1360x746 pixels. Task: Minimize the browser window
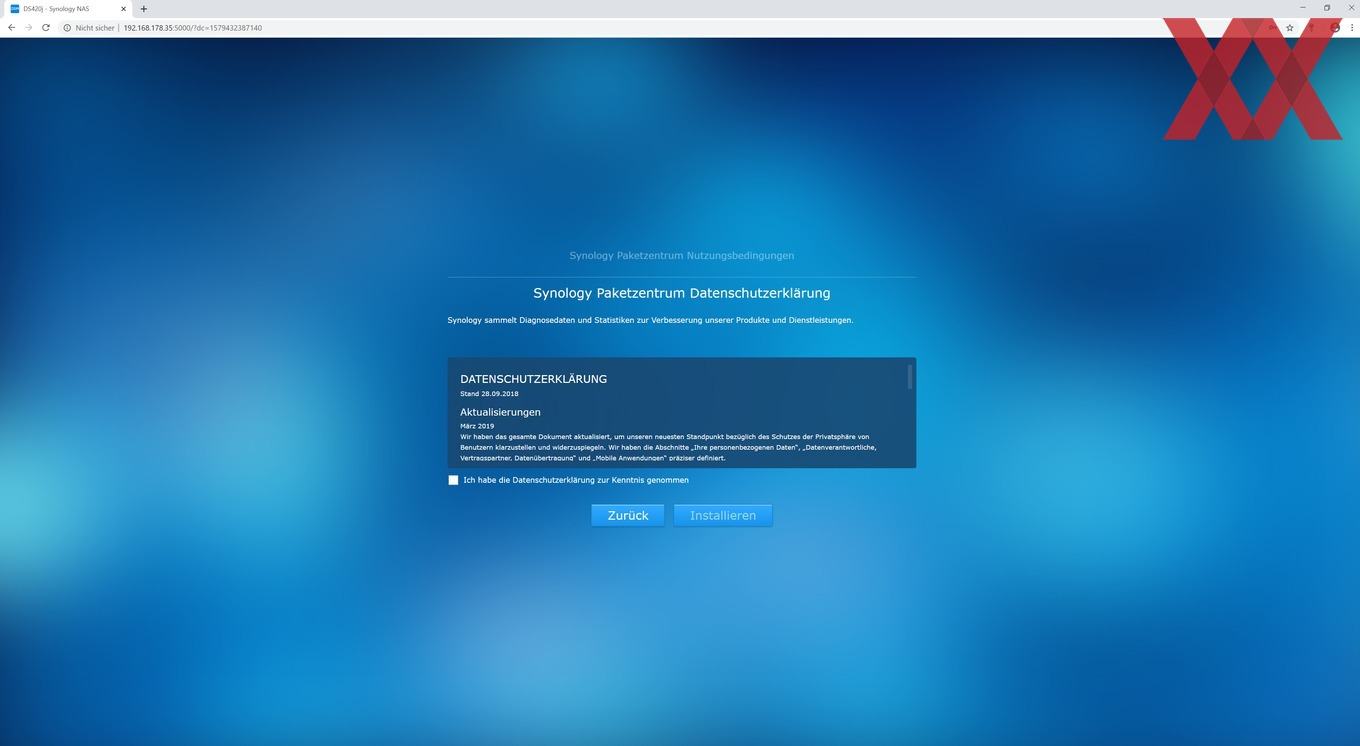point(1302,8)
